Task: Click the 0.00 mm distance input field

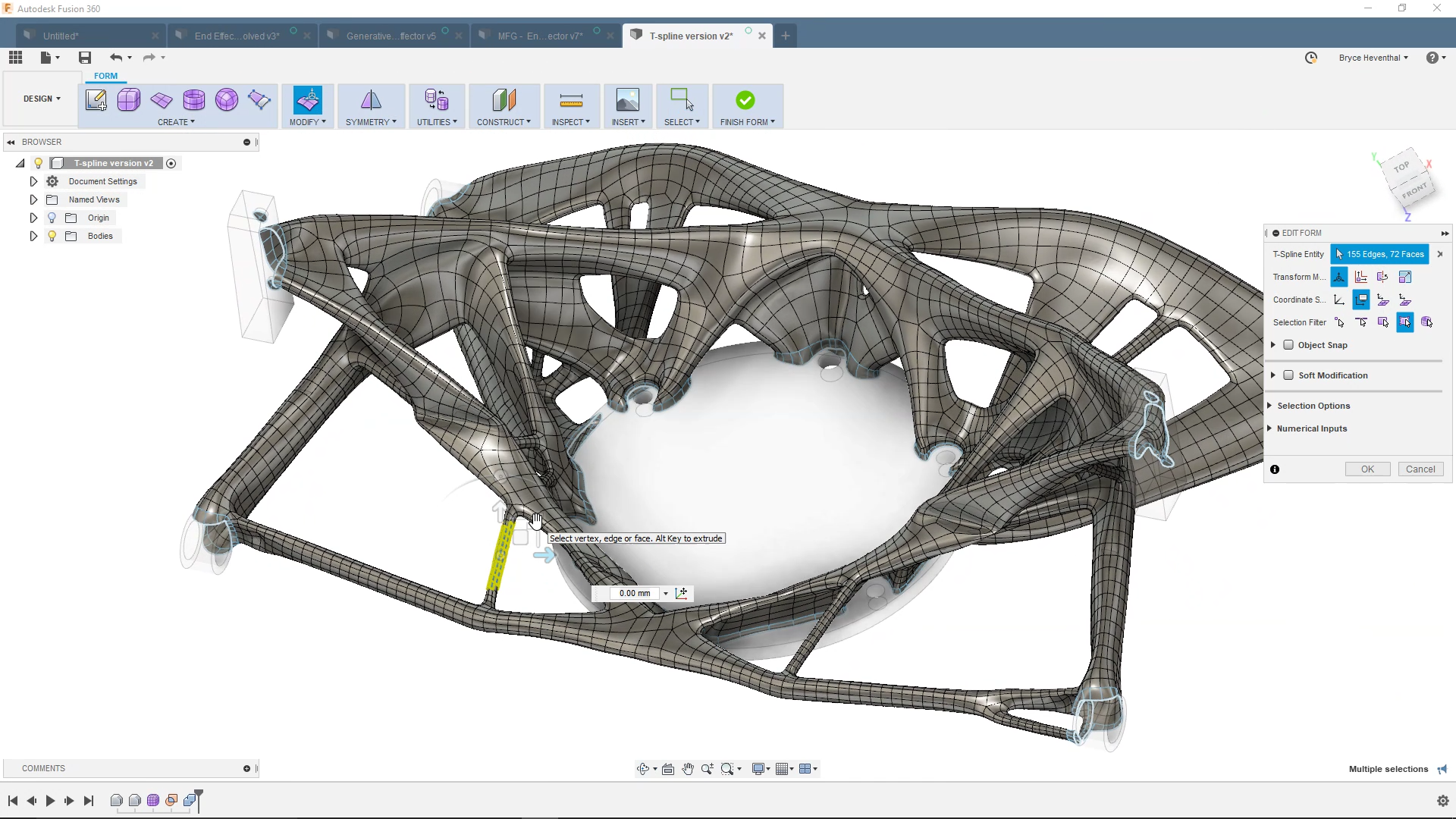Action: click(634, 593)
